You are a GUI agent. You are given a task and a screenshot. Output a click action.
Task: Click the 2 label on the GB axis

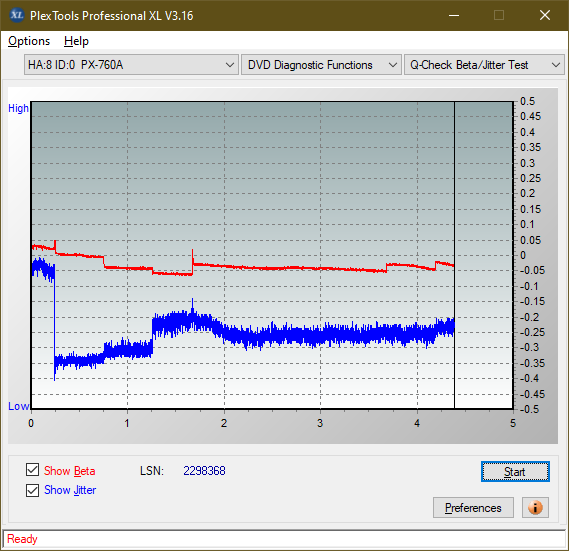point(224,423)
